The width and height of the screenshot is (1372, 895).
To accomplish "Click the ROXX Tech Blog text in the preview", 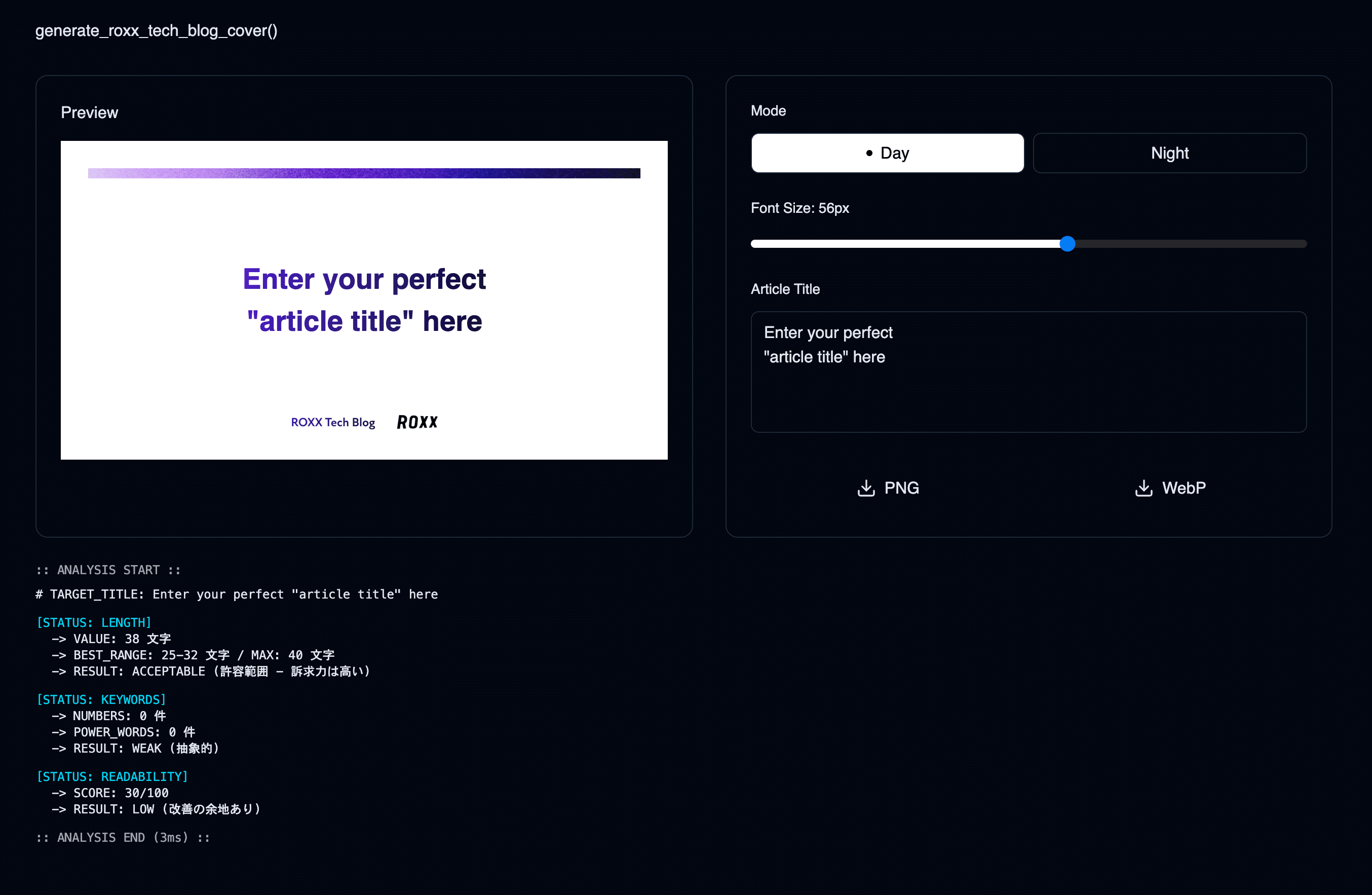I will pos(333,422).
